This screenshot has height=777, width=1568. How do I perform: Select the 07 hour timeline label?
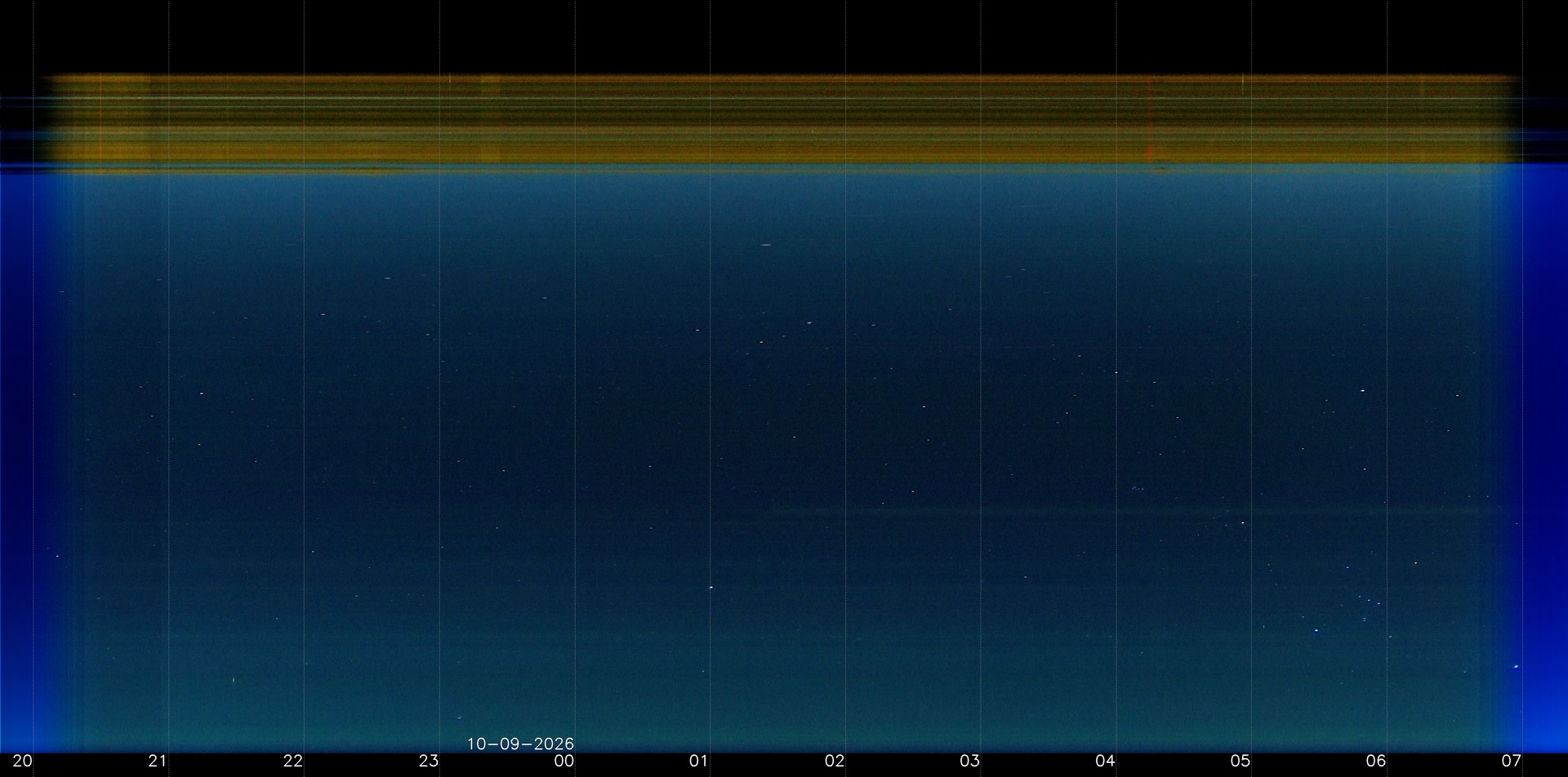pos(1512,761)
